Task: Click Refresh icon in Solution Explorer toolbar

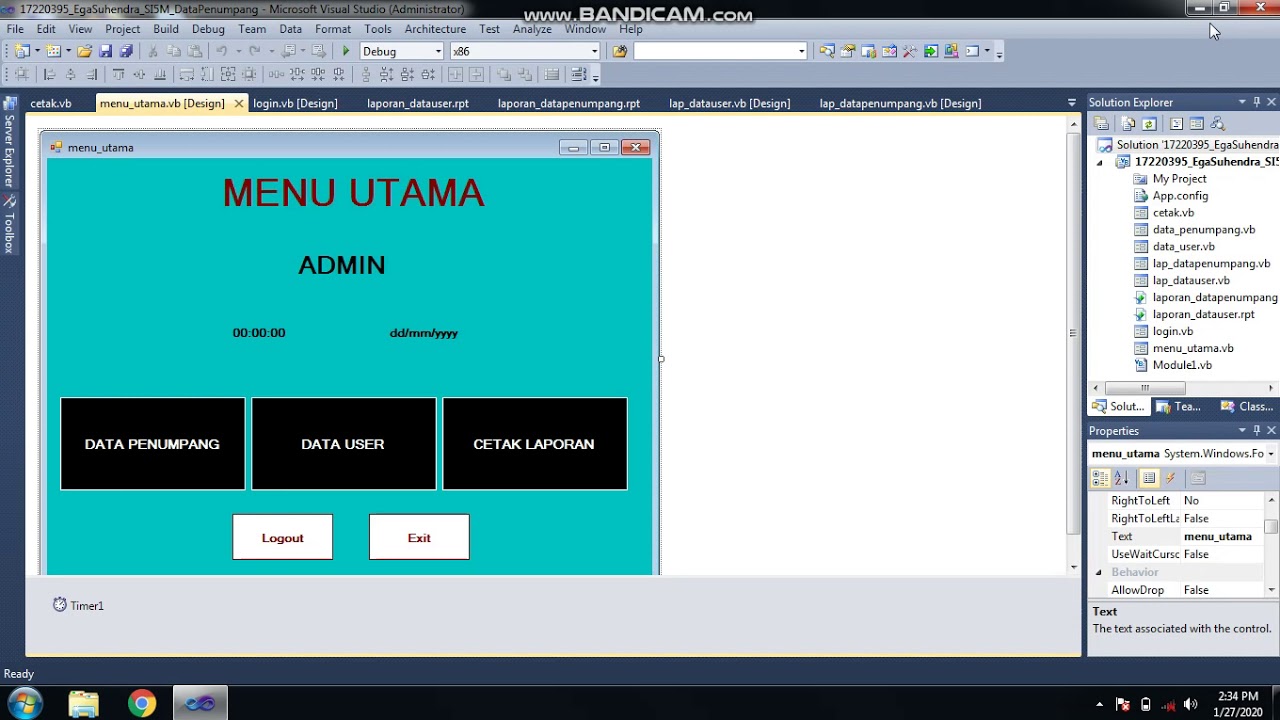Action: [1149, 124]
